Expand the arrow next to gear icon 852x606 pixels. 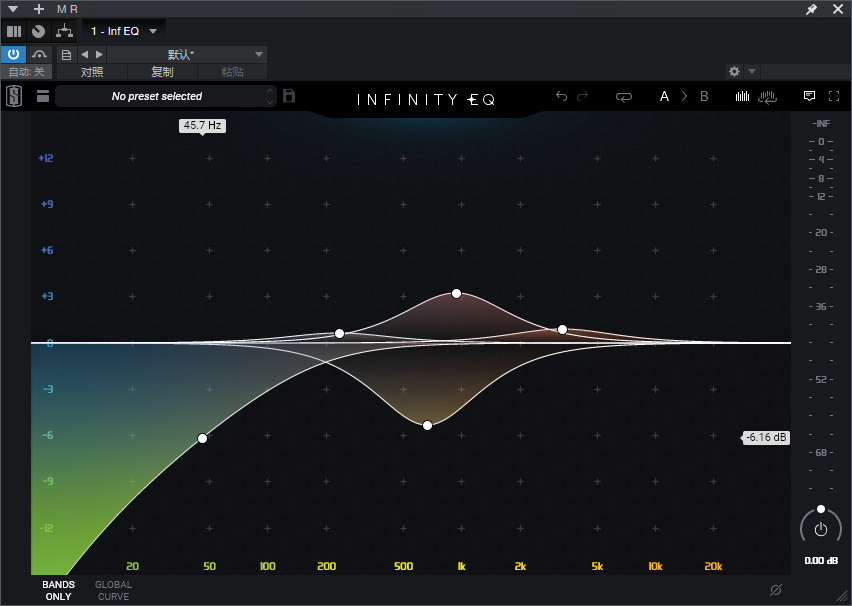(752, 71)
